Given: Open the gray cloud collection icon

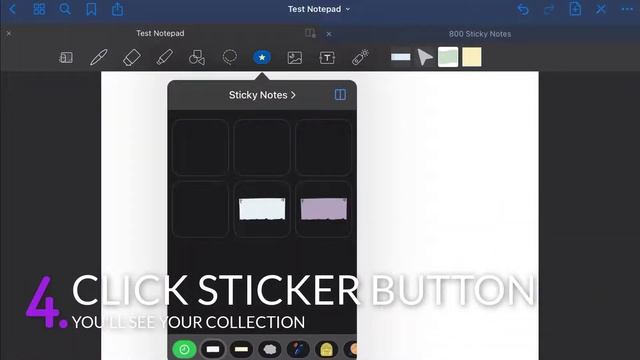Looking at the screenshot, I should coord(270,349).
